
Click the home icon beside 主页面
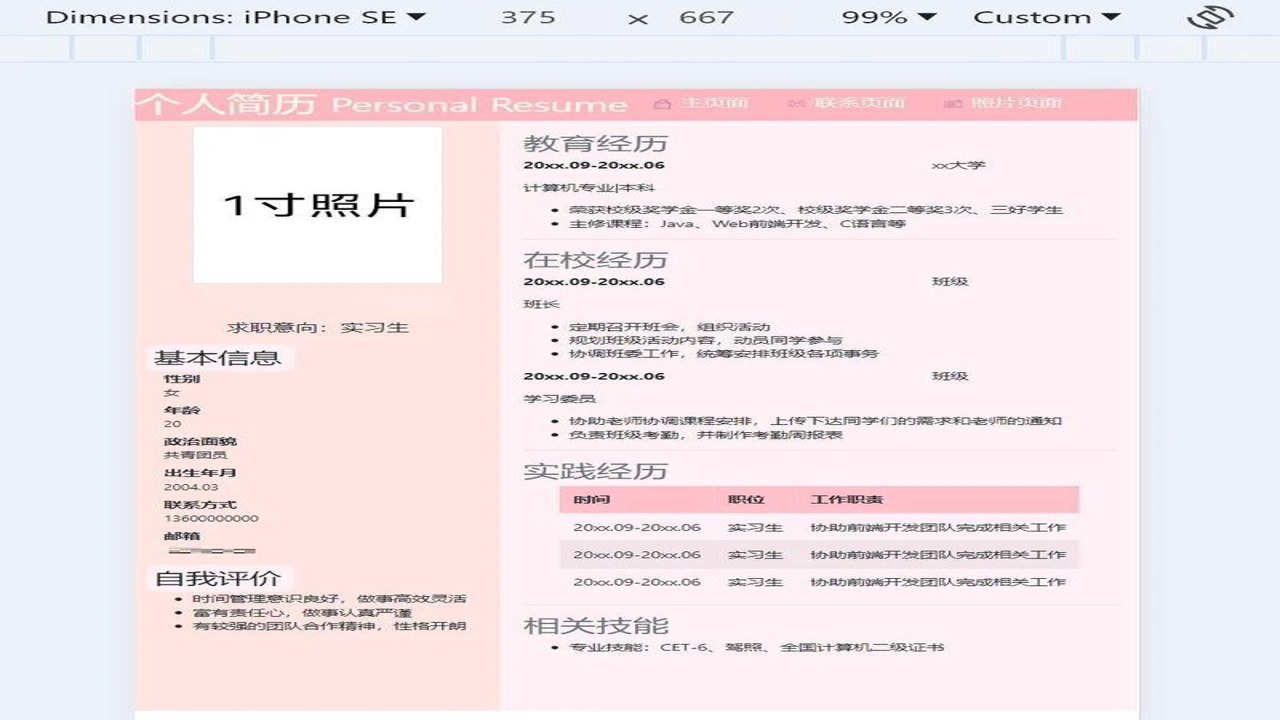click(x=662, y=103)
